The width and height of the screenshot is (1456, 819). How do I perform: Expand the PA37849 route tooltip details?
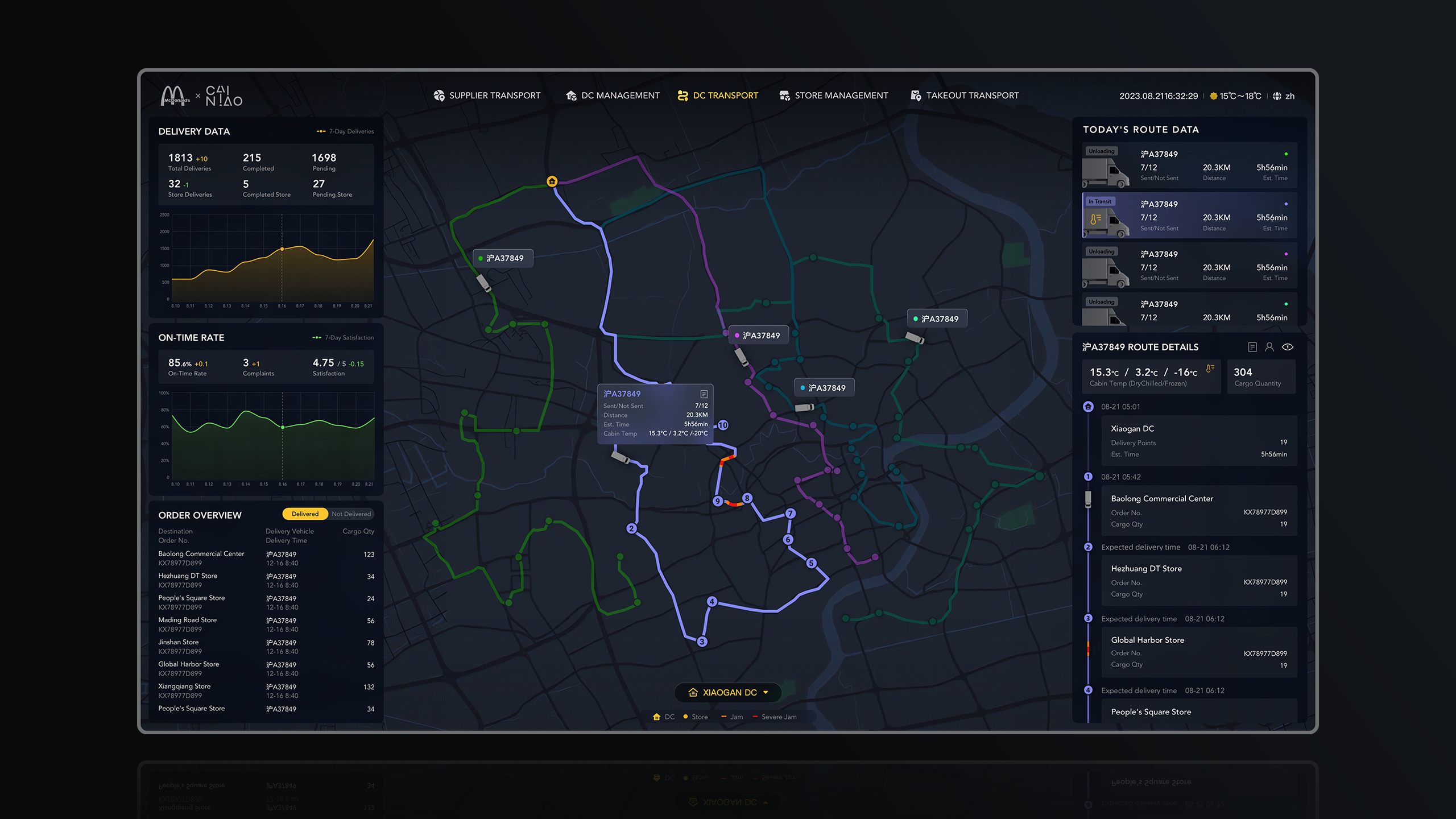click(x=703, y=393)
